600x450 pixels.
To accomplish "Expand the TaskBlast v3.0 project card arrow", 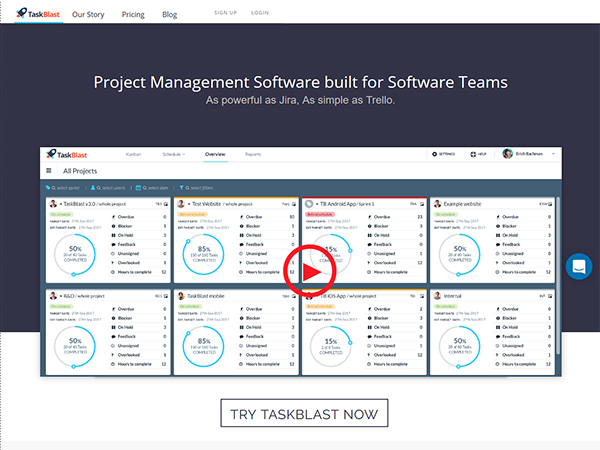I will (x=61, y=204).
